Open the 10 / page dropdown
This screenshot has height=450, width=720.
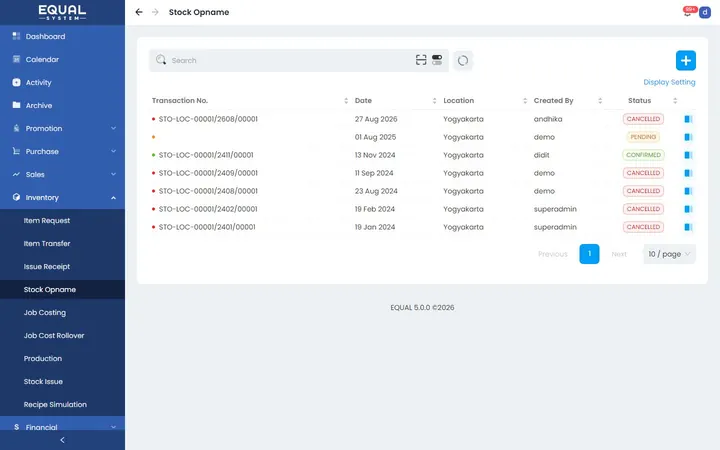point(669,254)
